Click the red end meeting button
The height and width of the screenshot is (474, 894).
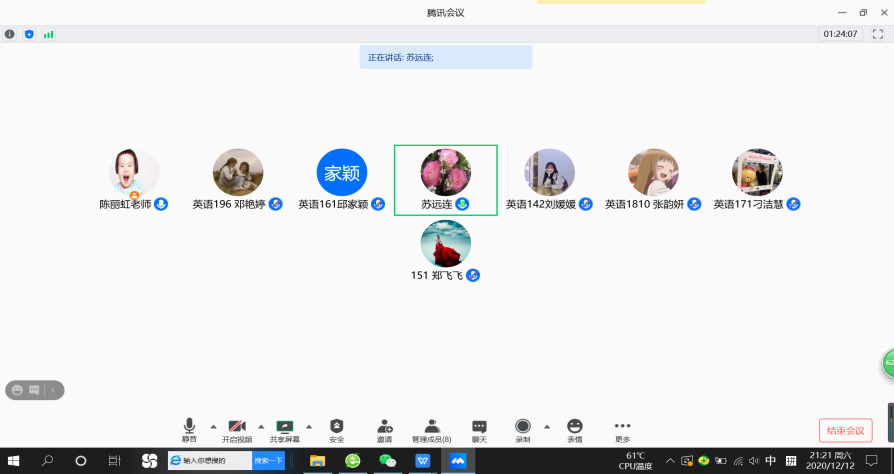[845, 431]
